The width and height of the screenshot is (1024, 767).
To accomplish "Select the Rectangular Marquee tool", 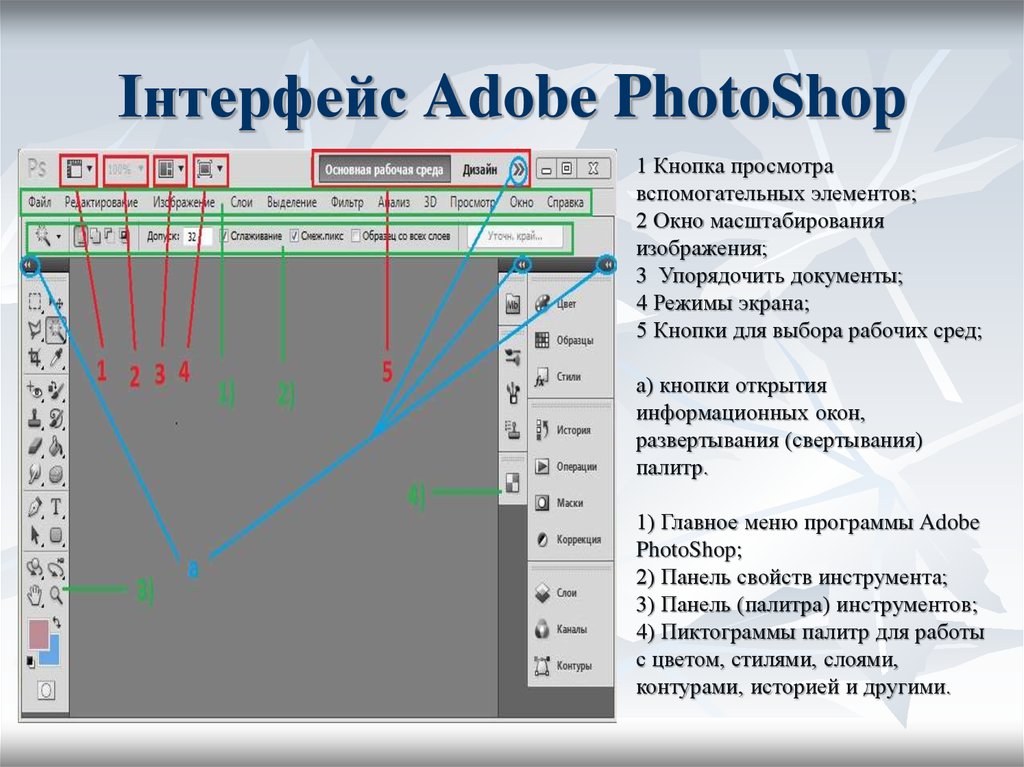I will [35, 302].
